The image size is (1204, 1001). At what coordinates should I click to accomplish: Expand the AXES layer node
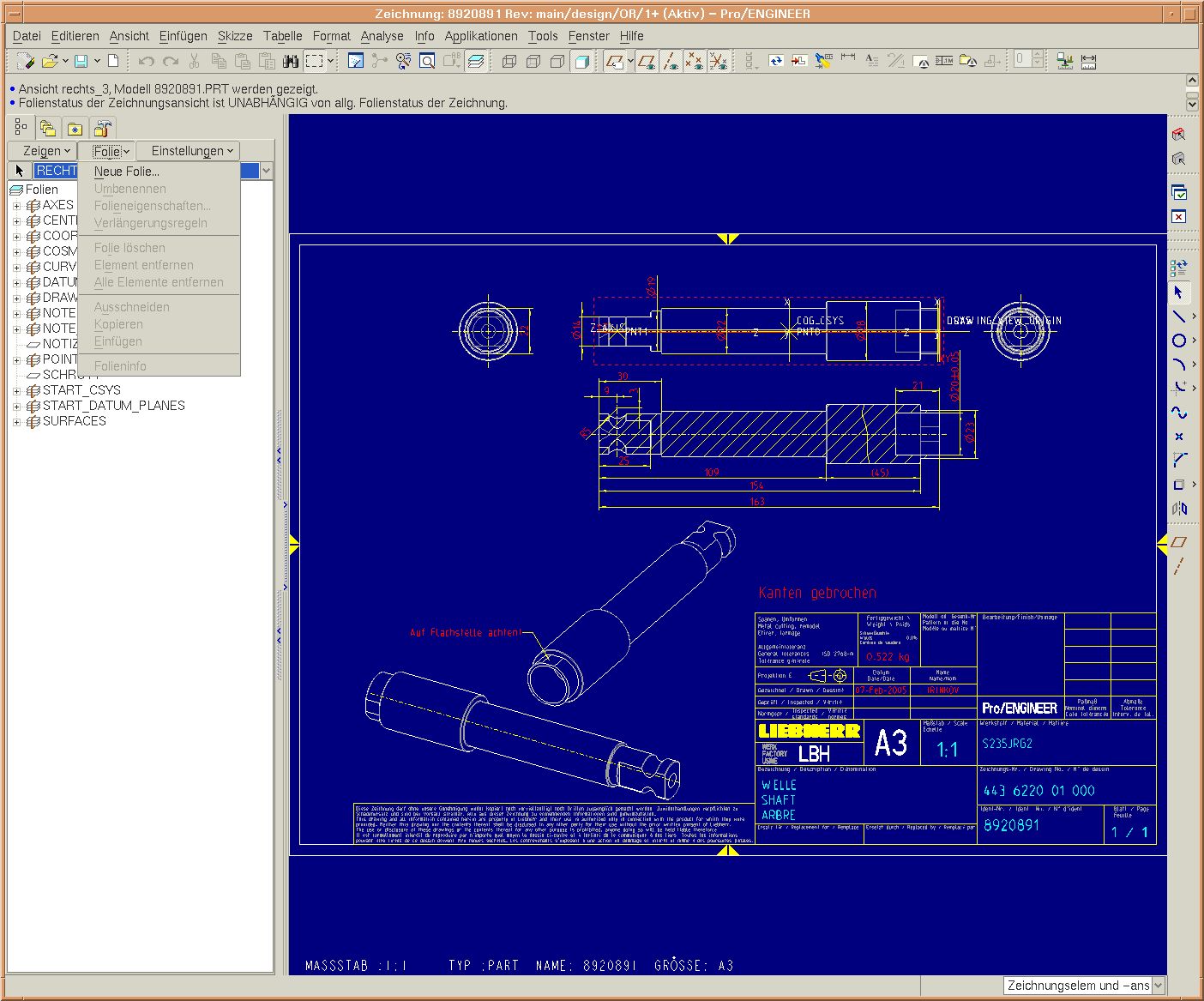[16, 206]
